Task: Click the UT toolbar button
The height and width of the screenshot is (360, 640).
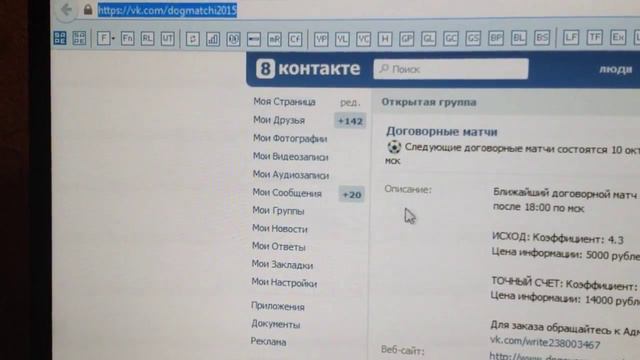Action: tap(167, 39)
